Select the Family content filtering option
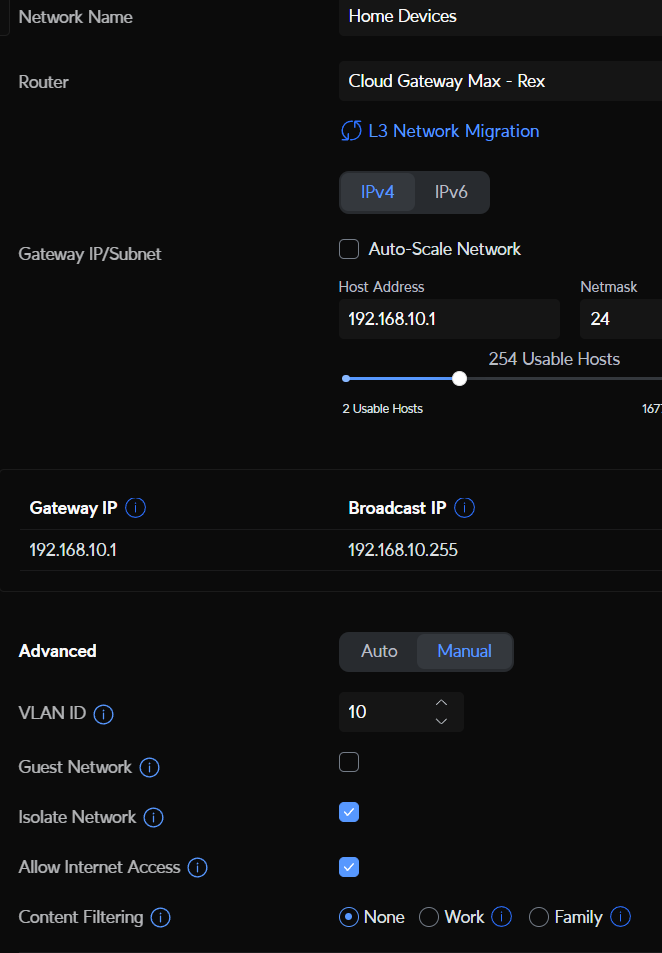Viewport: 662px width, 953px height. pyautogui.click(x=539, y=917)
